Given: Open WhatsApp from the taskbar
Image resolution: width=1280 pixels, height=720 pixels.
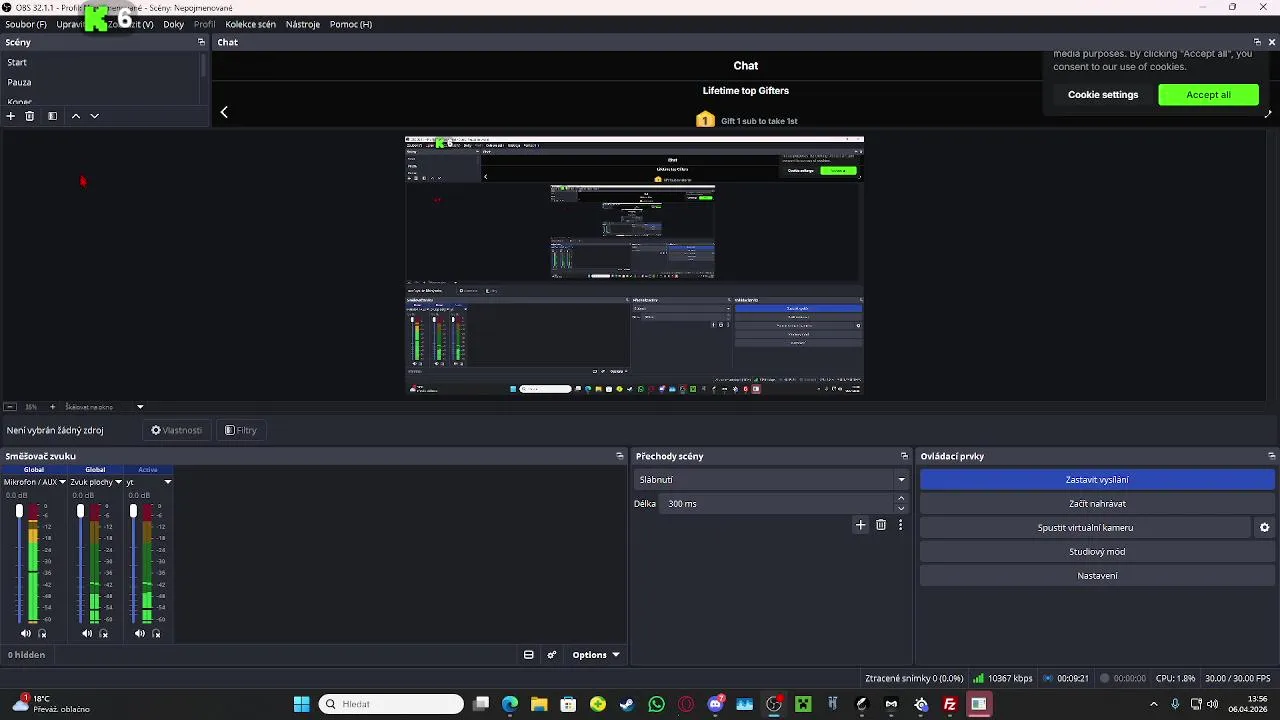Looking at the screenshot, I should click(x=656, y=704).
